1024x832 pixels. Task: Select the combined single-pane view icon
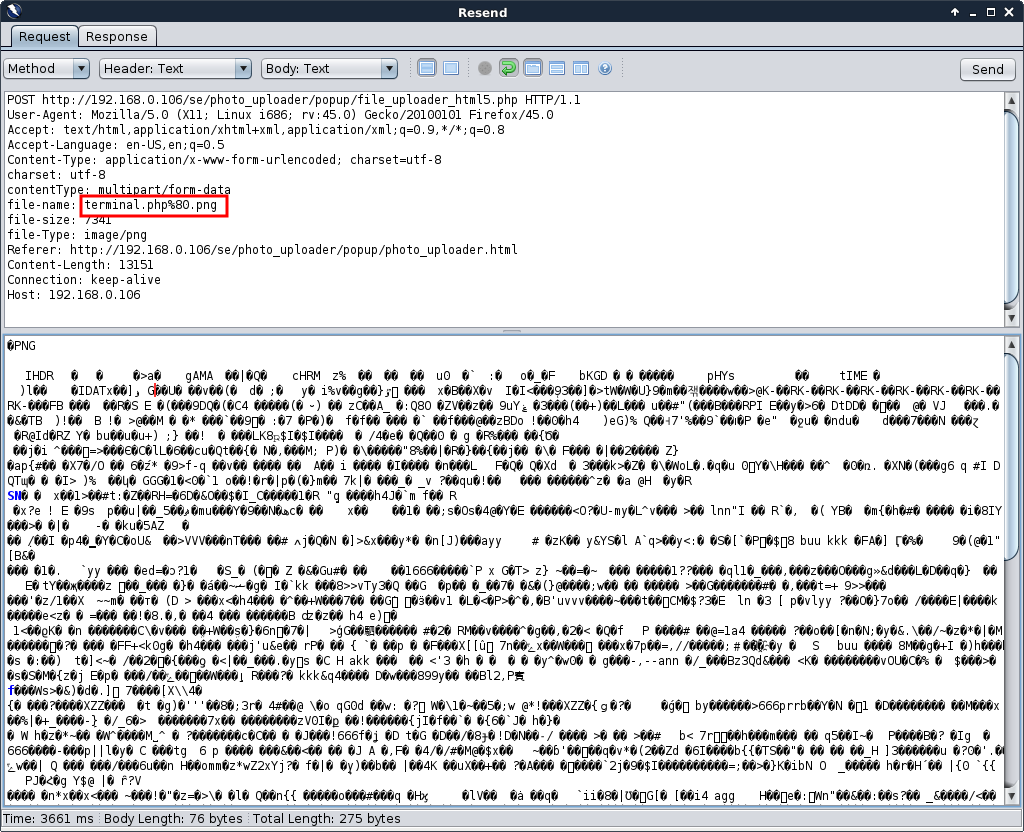[451, 68]
